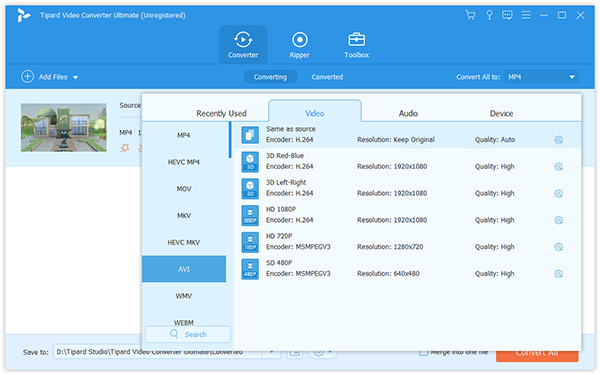Choose AVI in the format list
The height and width of the screenshot is (375, 600).
coord(184,269)
